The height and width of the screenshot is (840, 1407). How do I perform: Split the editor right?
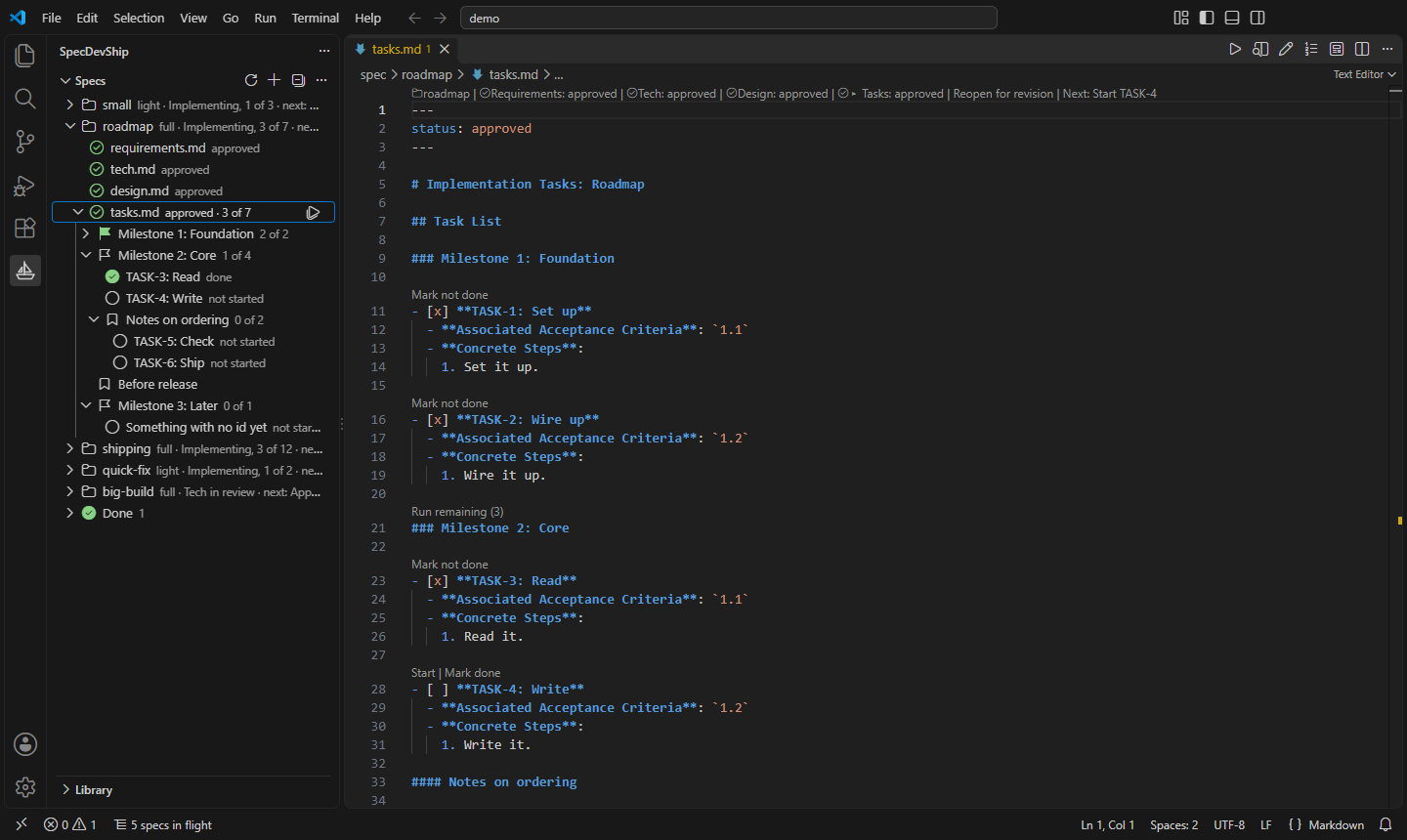(x=1362, y=49)
